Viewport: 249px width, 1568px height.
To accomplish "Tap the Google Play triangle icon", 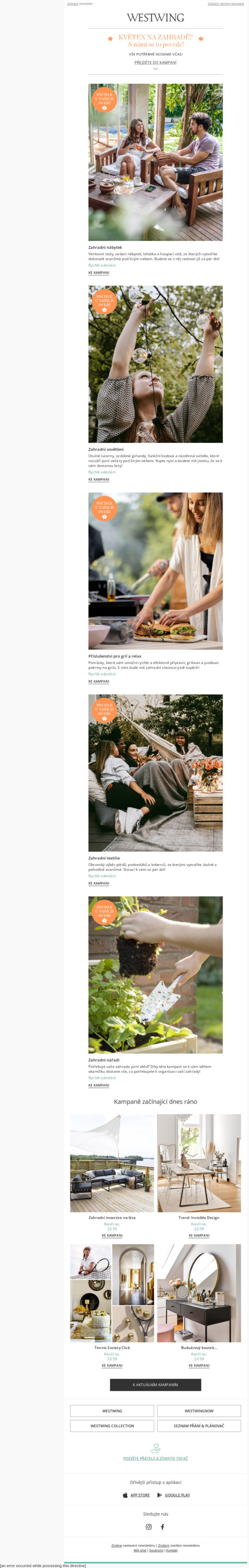I will pyautogui.click(x=160, y=1495).
